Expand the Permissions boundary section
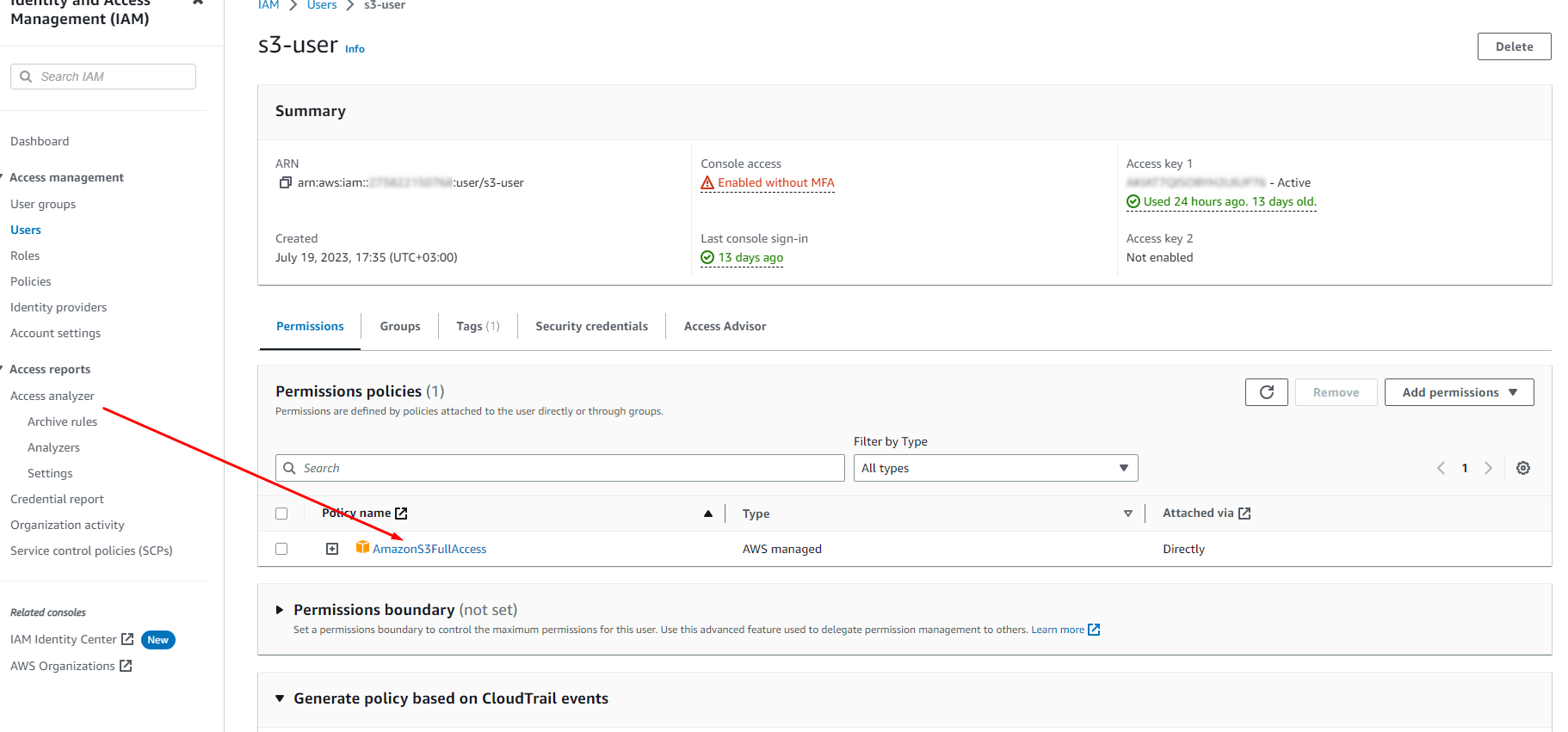This screenshot has height=732, width=1568. click(x=280, y=610)
